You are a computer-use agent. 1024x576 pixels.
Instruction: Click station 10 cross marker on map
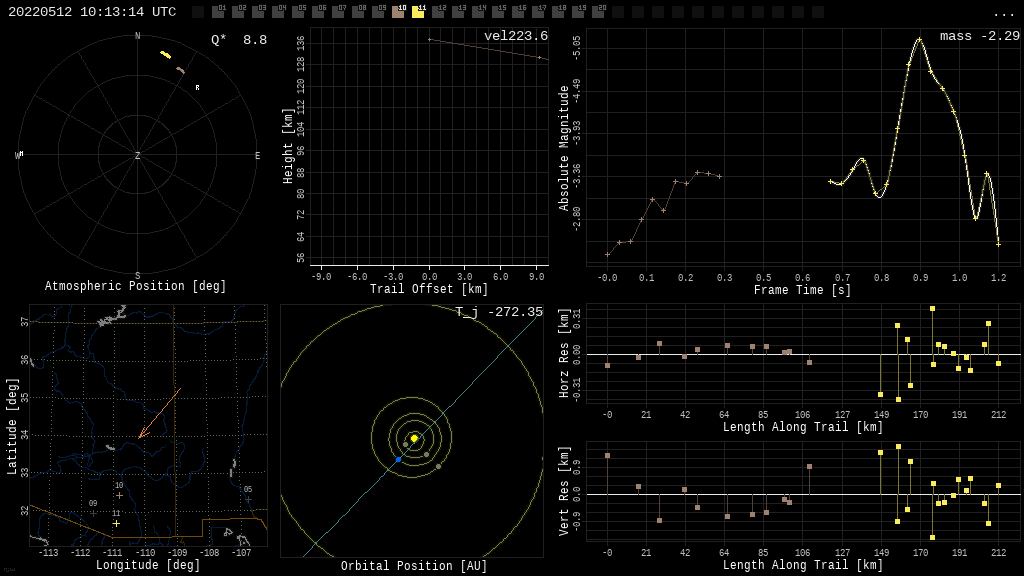pyautogui.click(x=119, y=495)
